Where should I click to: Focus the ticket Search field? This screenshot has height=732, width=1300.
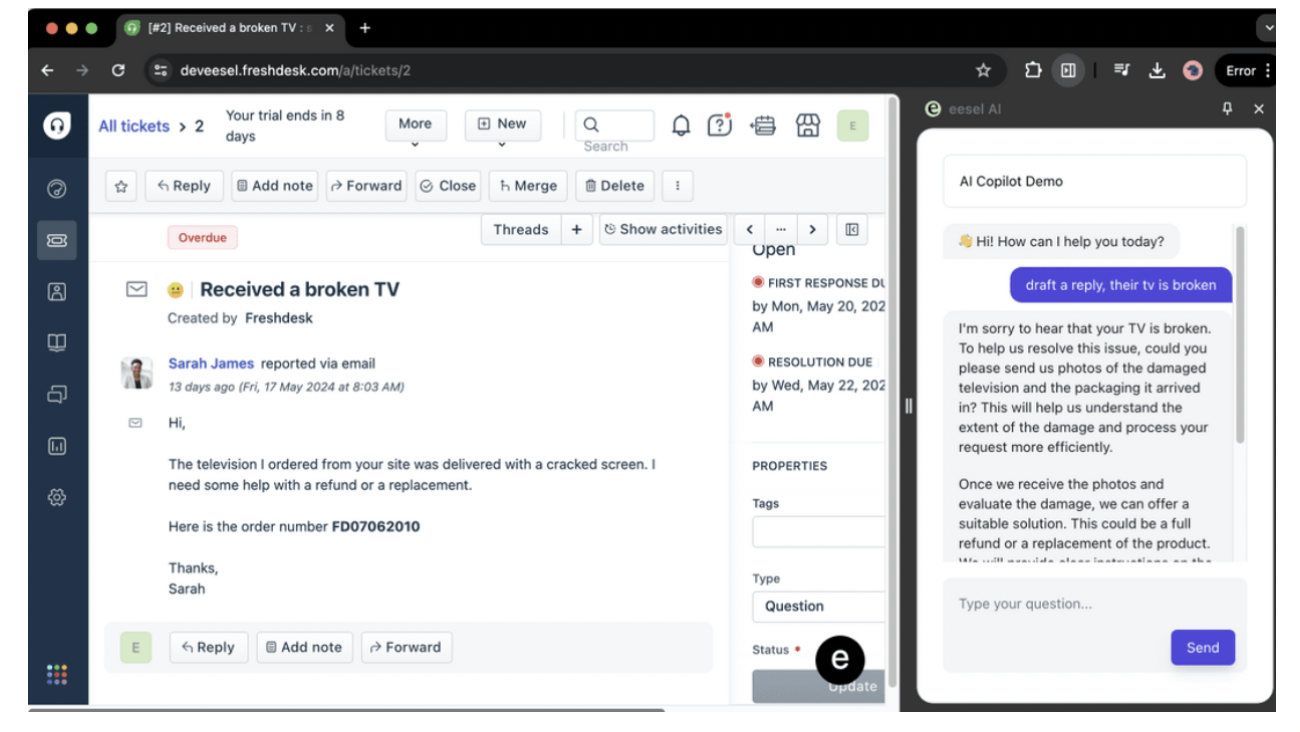615,126
